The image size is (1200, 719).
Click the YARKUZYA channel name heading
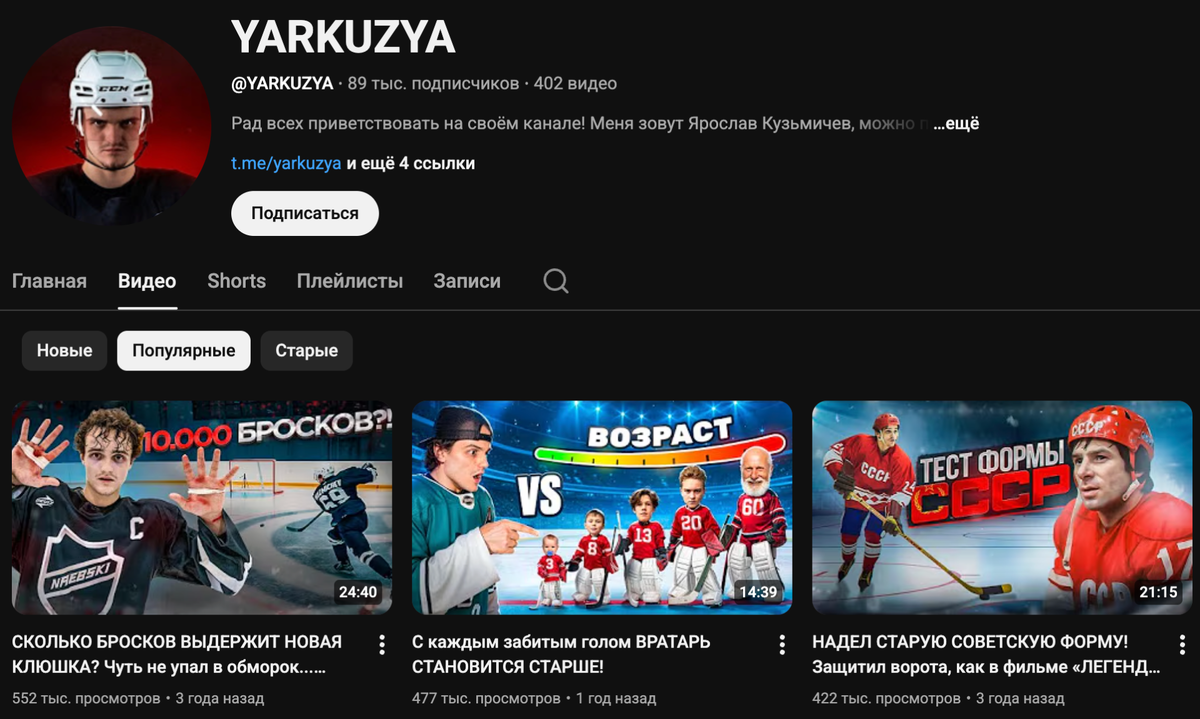click(x=343, y=38)
